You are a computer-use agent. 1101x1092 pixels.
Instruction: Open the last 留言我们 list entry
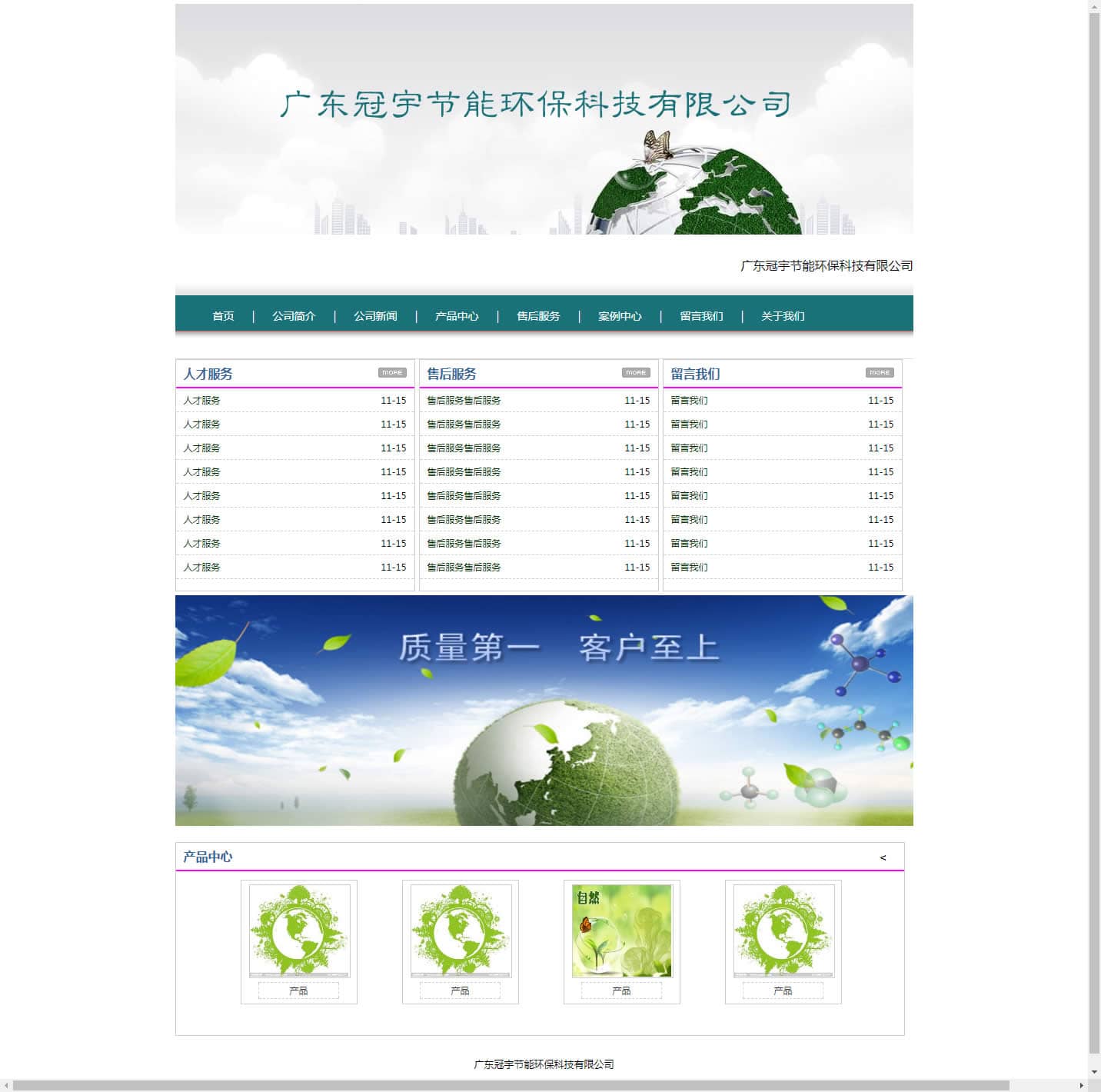pyautogui.click(x=689, y=568)
